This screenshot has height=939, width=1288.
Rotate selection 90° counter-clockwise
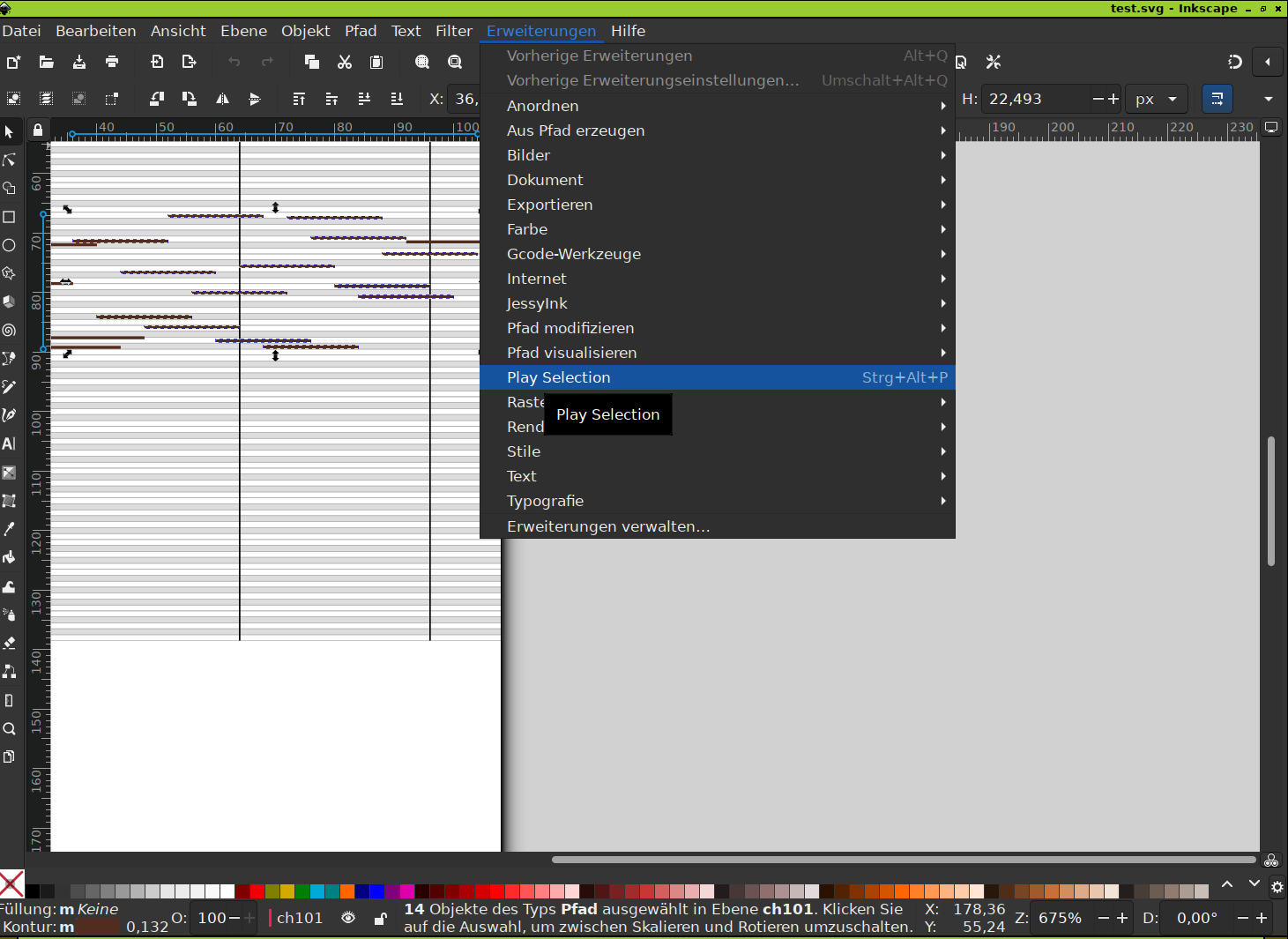(157, 99)
